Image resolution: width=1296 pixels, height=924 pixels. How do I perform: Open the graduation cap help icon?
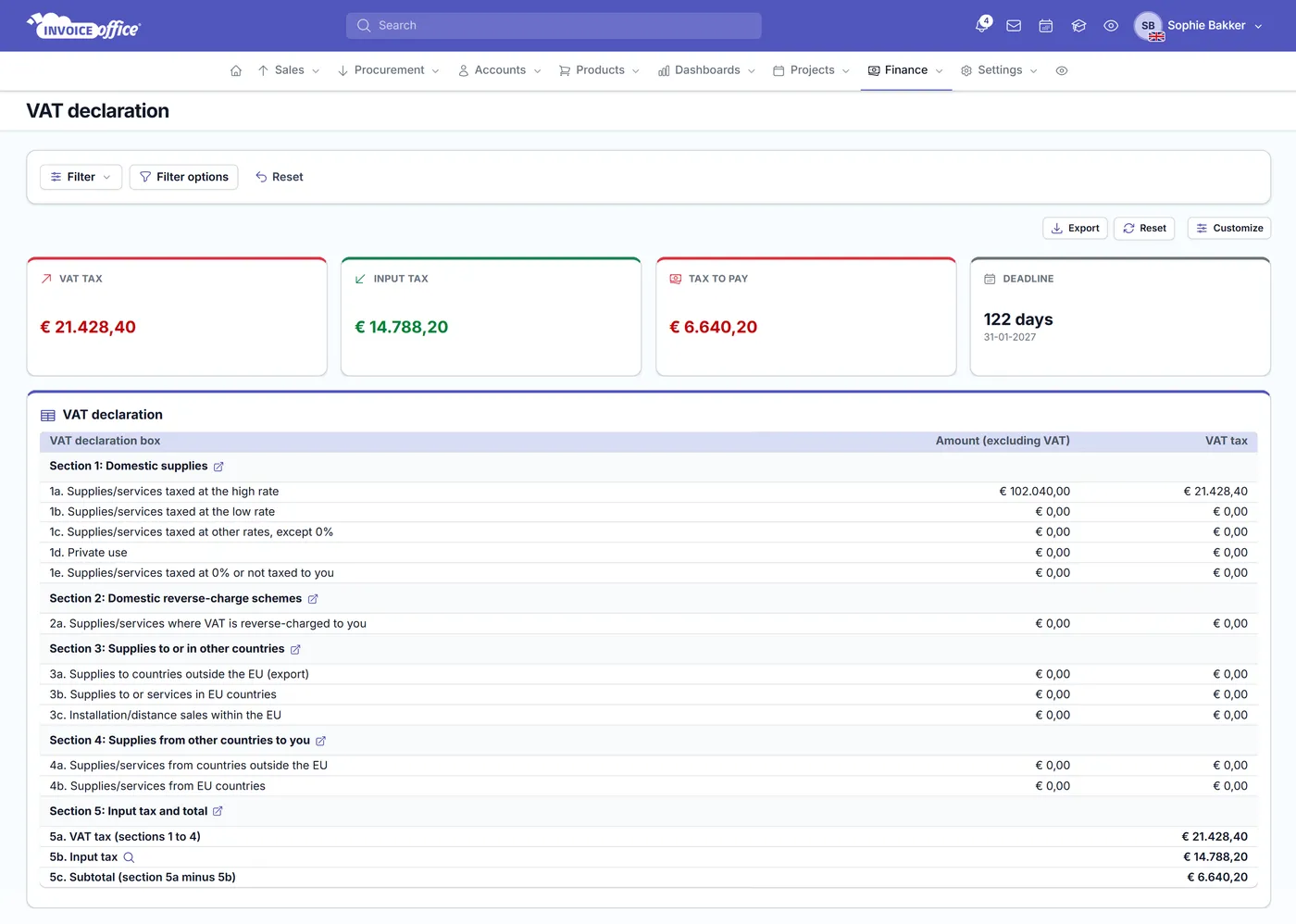[x=1078, y=26]
